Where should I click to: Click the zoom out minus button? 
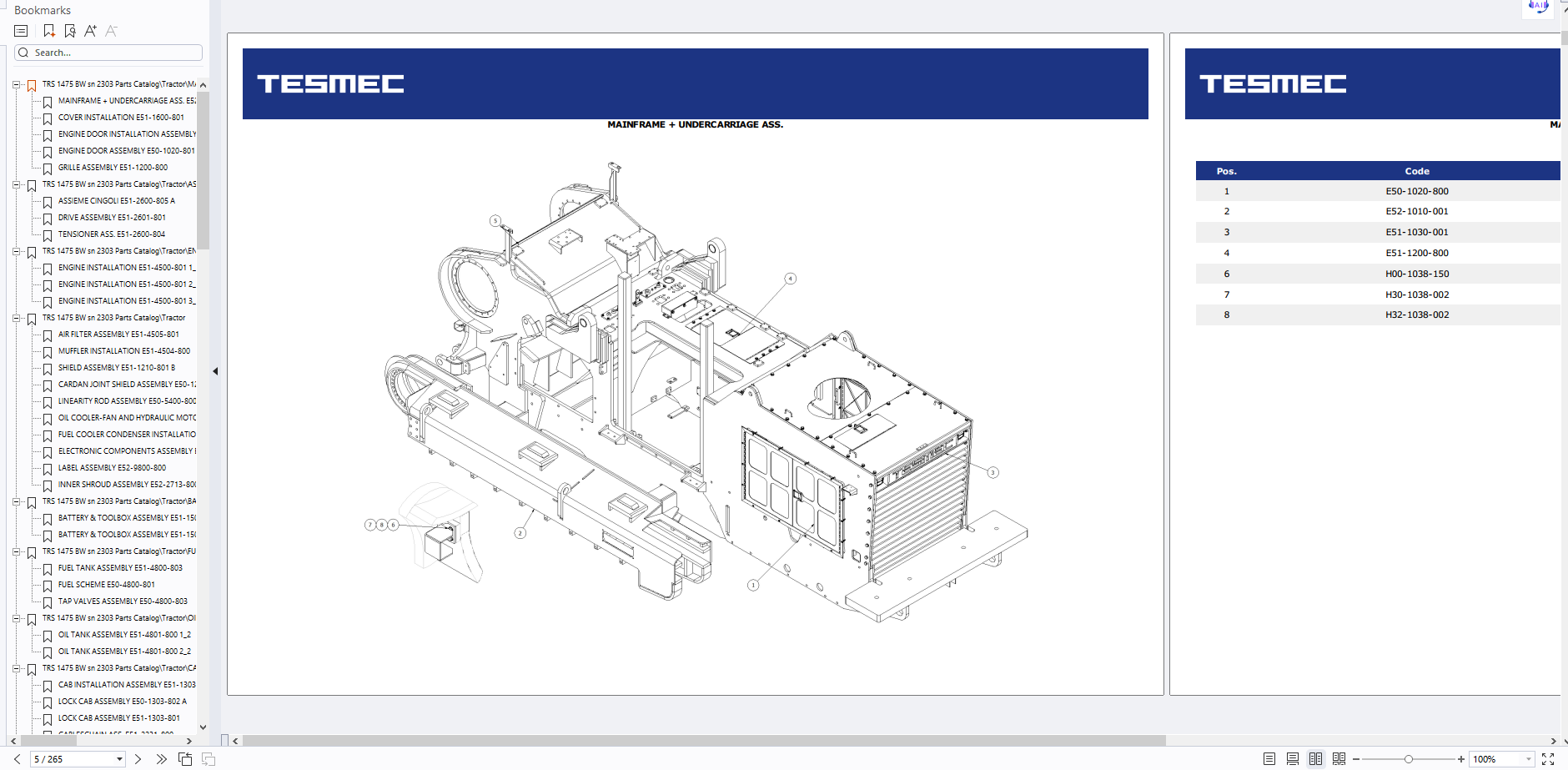[x=1356, y=759]
